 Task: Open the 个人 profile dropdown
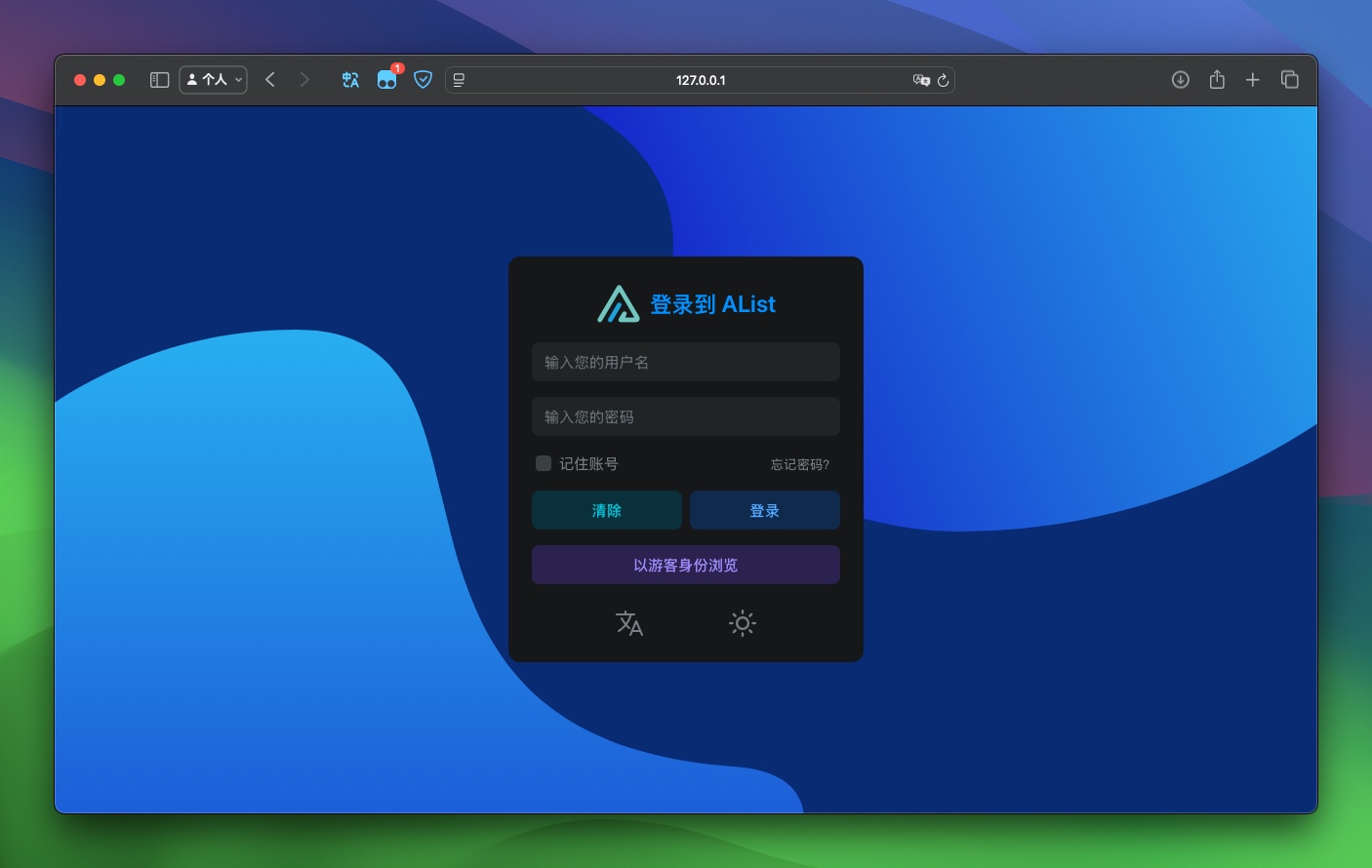click(214, 80)
